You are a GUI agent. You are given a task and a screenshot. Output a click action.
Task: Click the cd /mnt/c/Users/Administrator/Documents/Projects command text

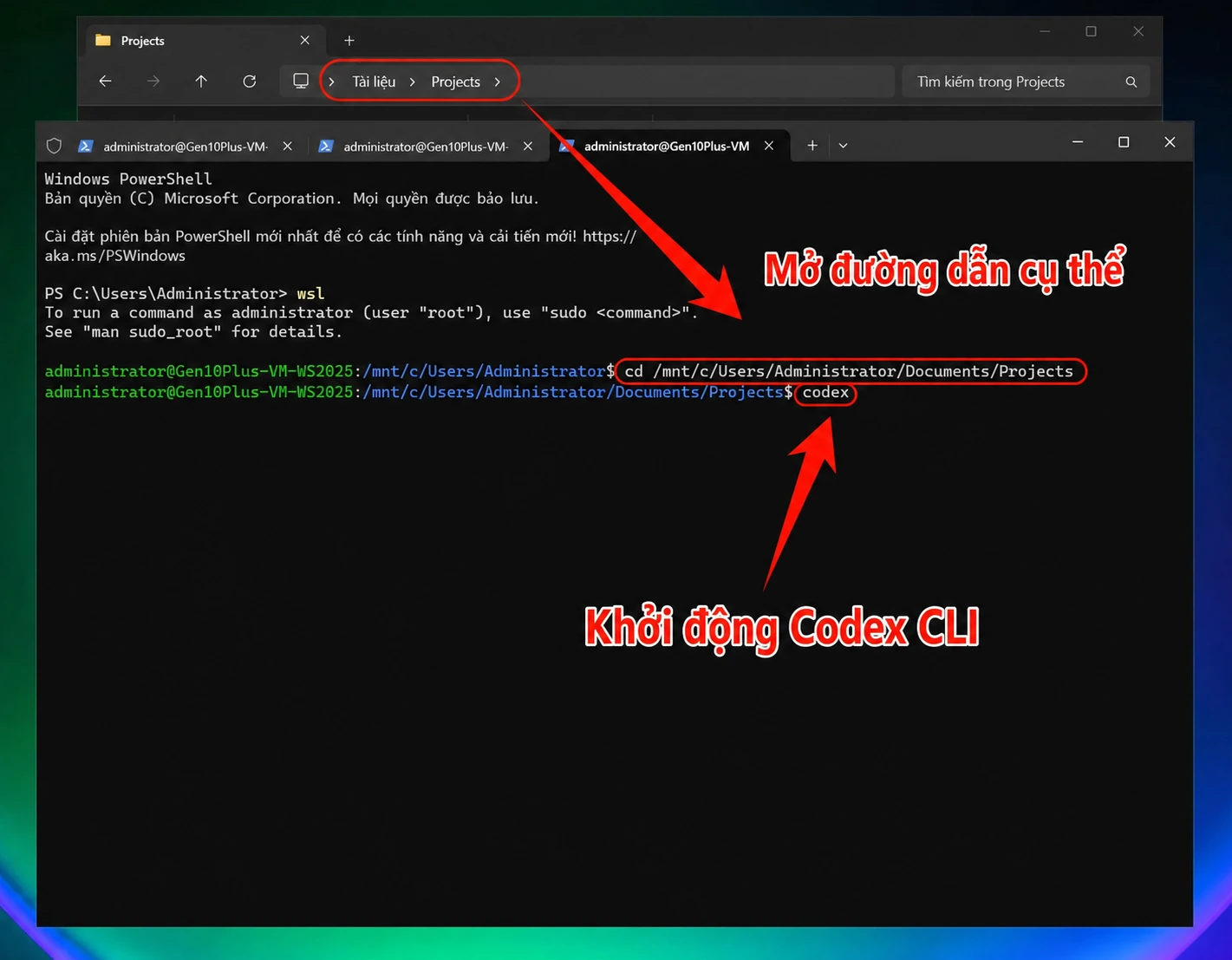pyautogui.click(x=849, y=371)
